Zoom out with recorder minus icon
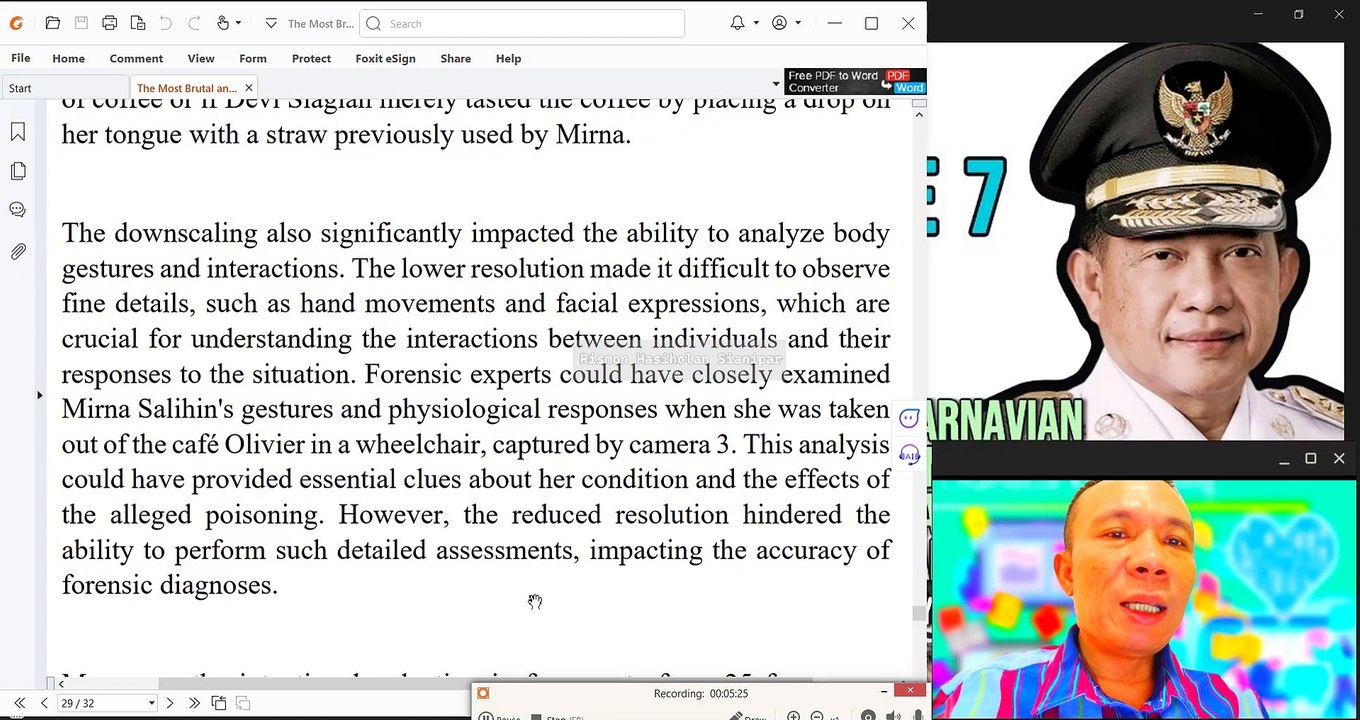The width and height of the screenshot is (1360, 720). (816, 716)
